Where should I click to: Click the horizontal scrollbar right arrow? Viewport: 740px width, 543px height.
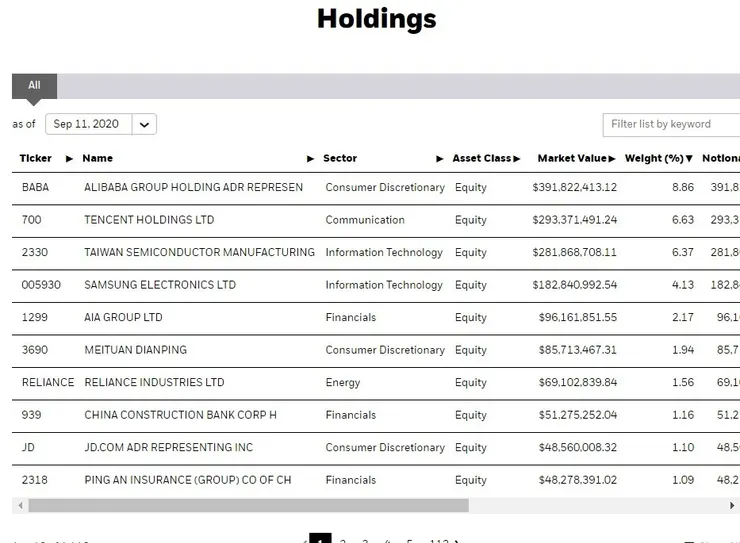tap(732, 506)
